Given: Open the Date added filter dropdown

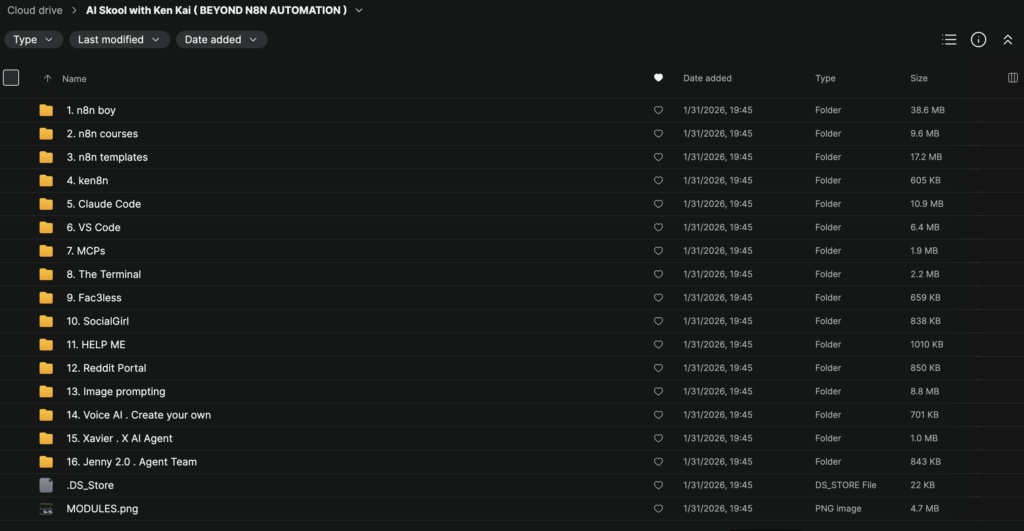Looking at the screenshot, I should tap(221, 40).
